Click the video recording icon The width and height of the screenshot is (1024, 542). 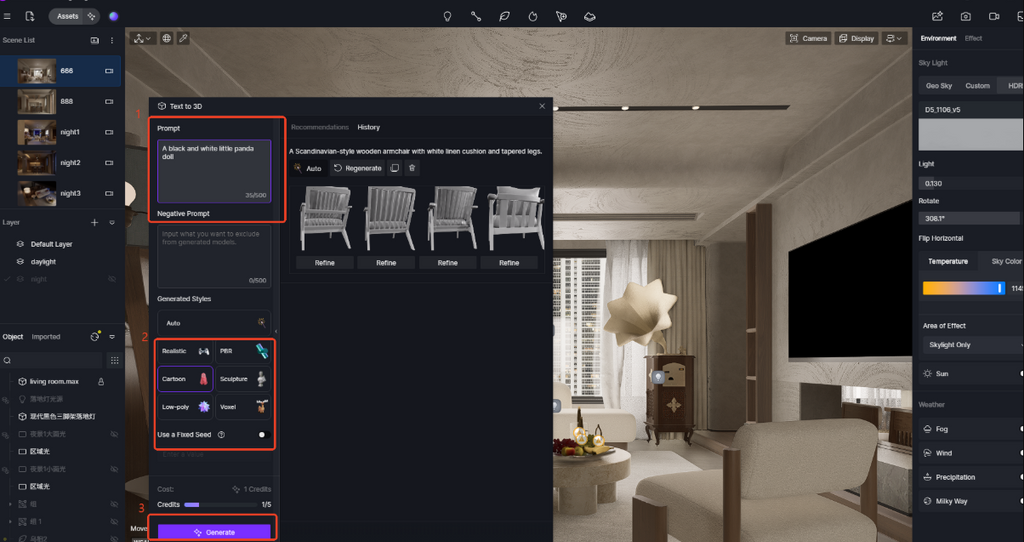pos(994,16)
